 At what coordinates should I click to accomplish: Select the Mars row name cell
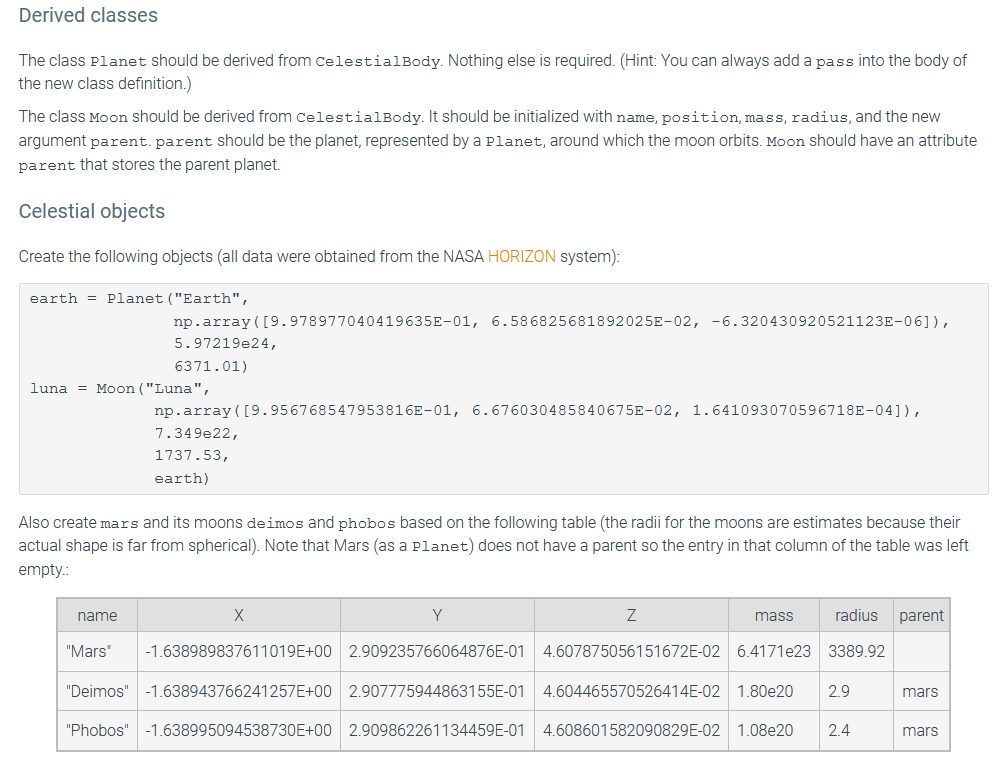click(96, 651)
